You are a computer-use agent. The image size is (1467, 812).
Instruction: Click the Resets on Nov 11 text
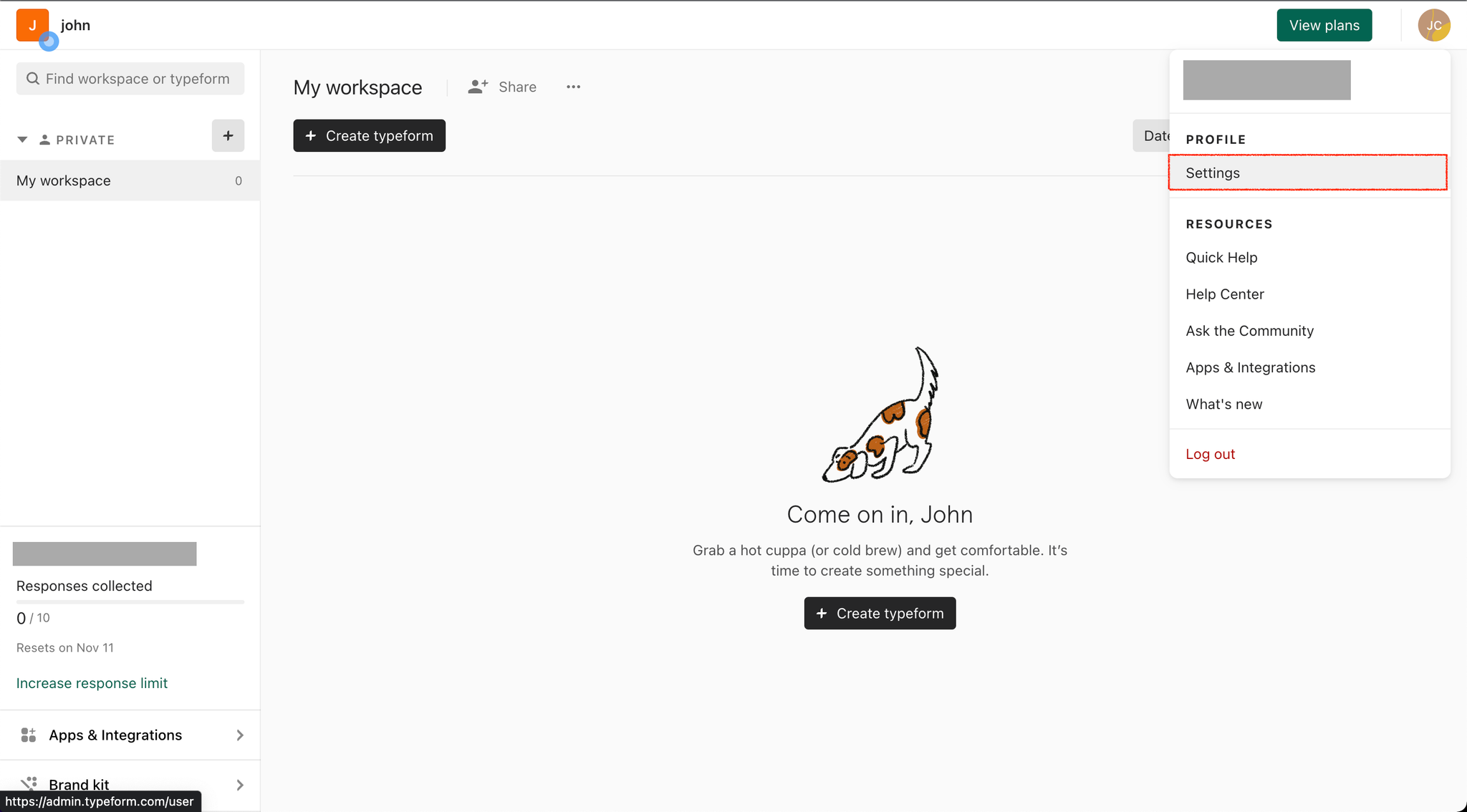[65, 647]
